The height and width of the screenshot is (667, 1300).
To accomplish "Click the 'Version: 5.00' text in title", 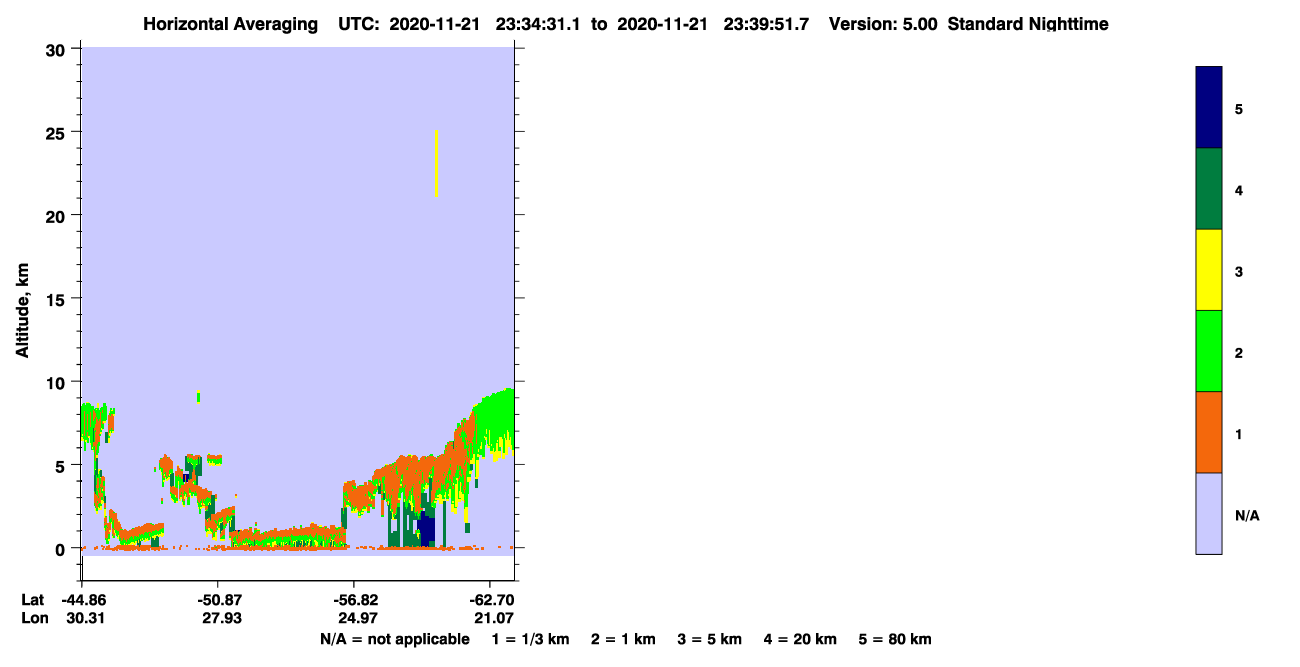I will click(x=883, y=24).
